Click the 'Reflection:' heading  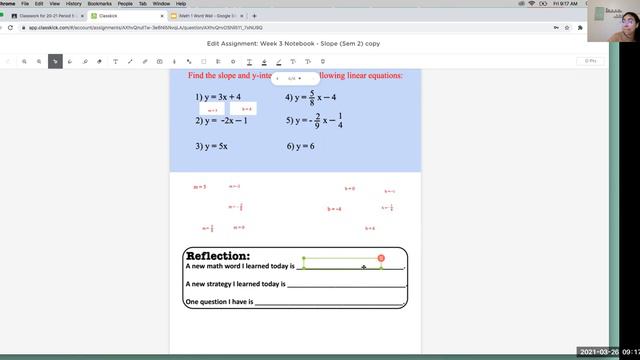click(x=218, y=256)
